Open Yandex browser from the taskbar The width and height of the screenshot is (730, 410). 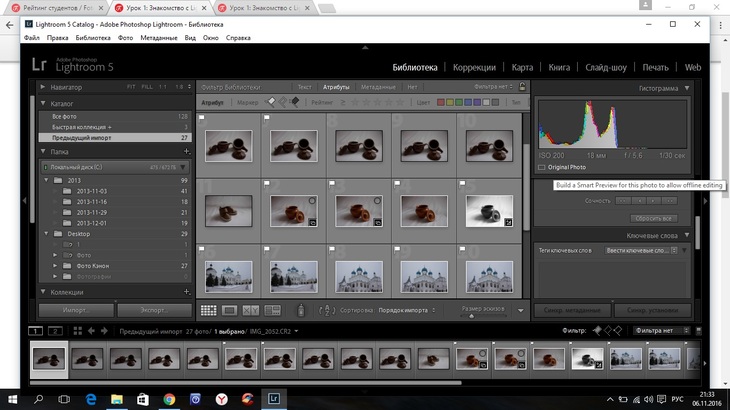221,399
